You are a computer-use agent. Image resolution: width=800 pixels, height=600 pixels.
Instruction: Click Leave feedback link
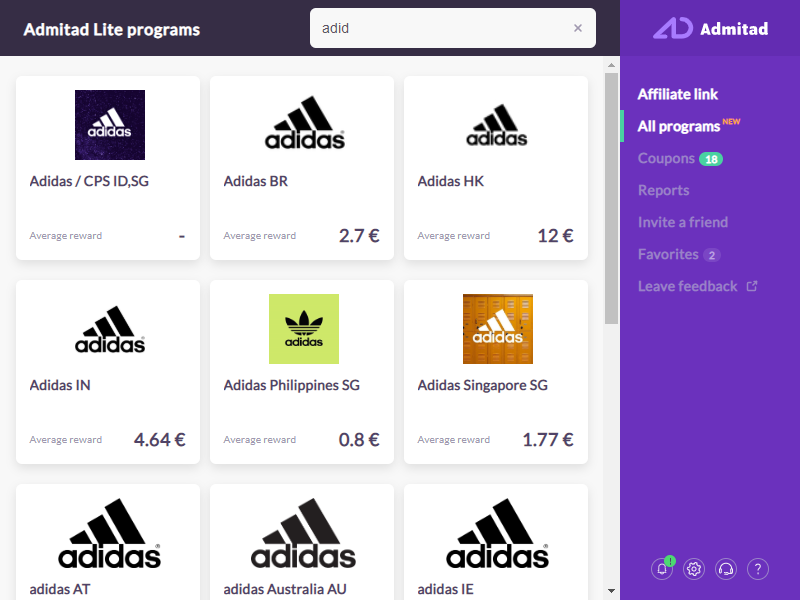(x=687, y=286)
